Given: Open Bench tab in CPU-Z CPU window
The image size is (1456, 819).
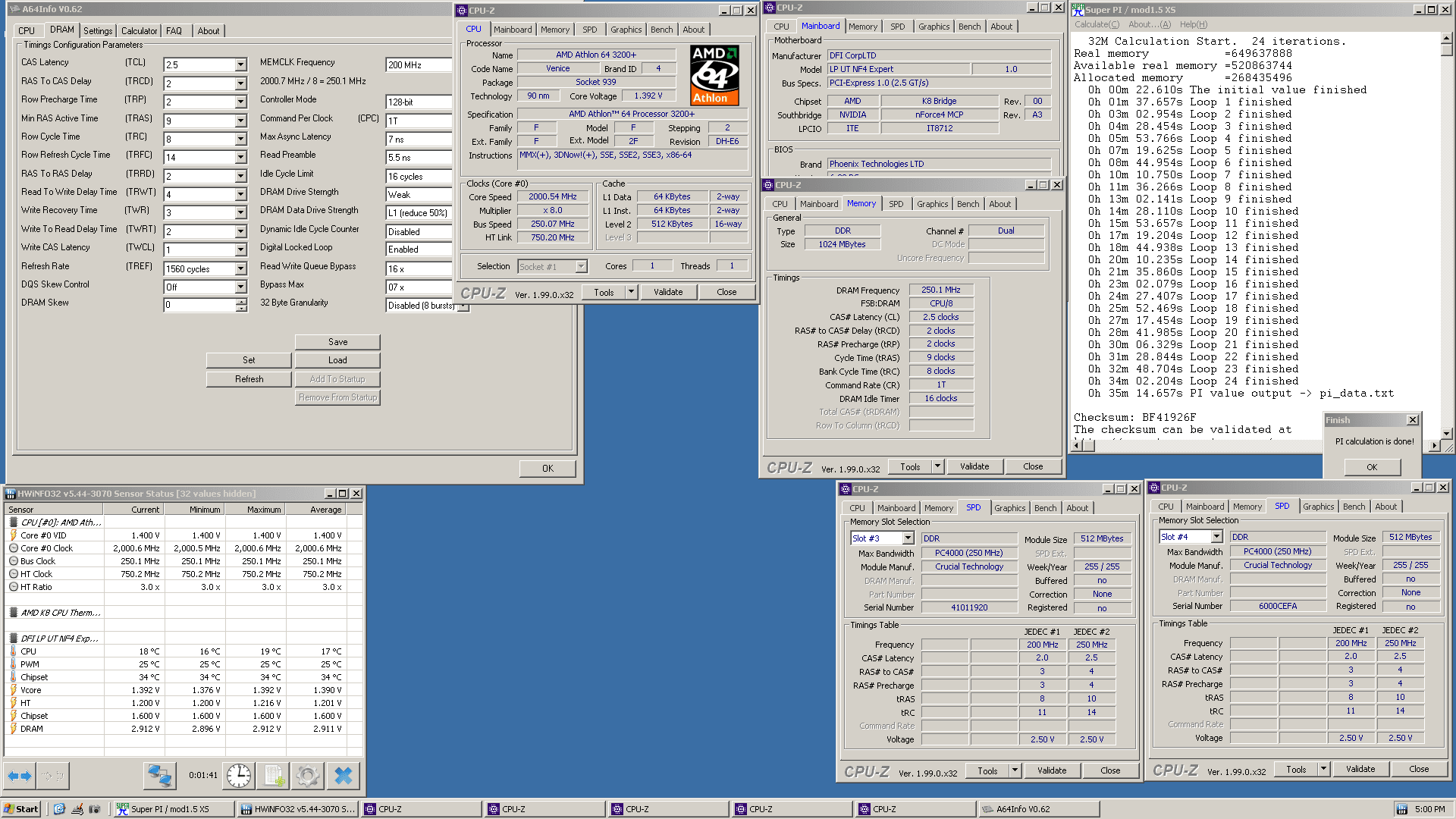Looking at the screenshot, I should [661, 30].
